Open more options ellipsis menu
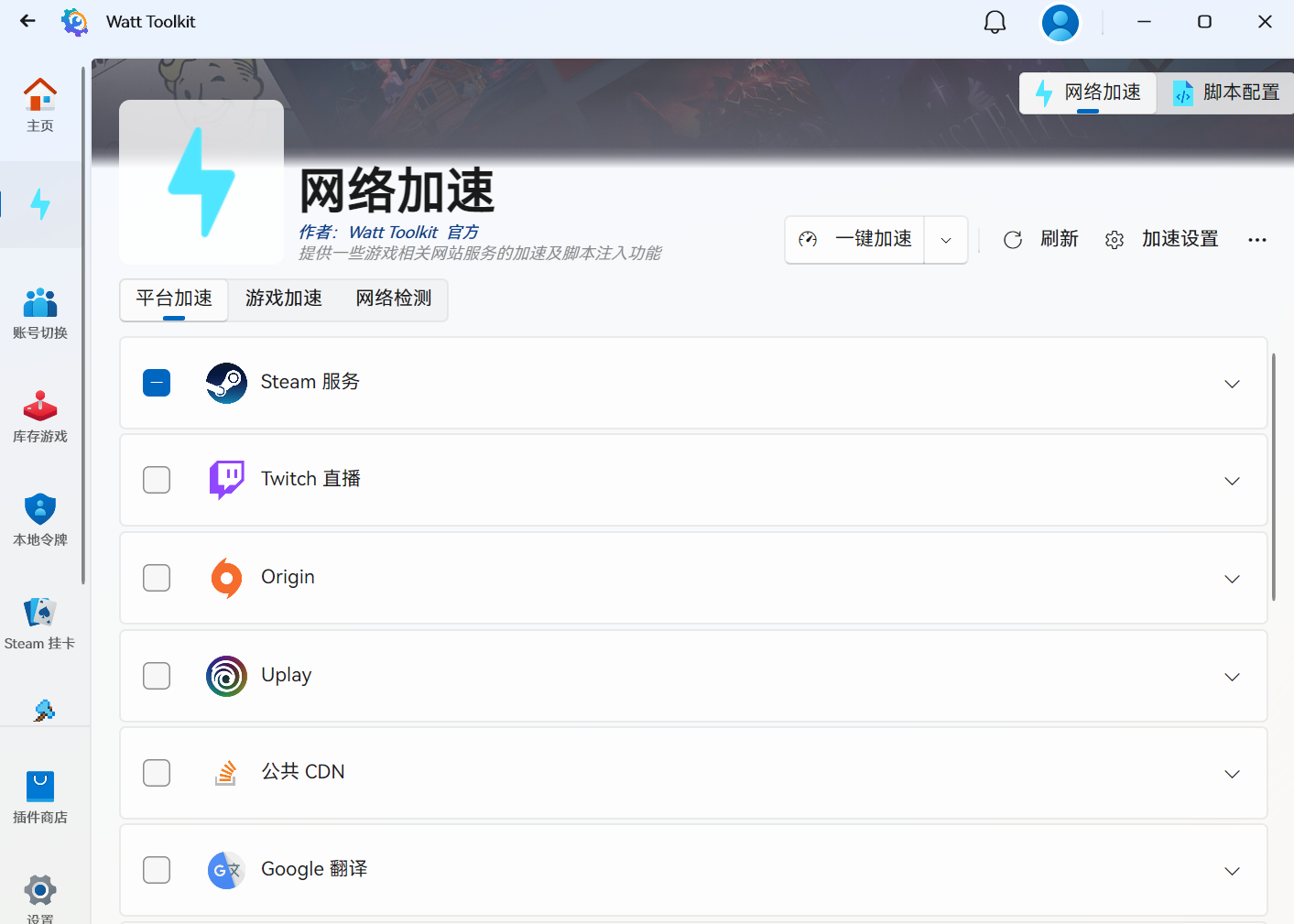The image size is (1294, 924). click(x=1257, y=240)
